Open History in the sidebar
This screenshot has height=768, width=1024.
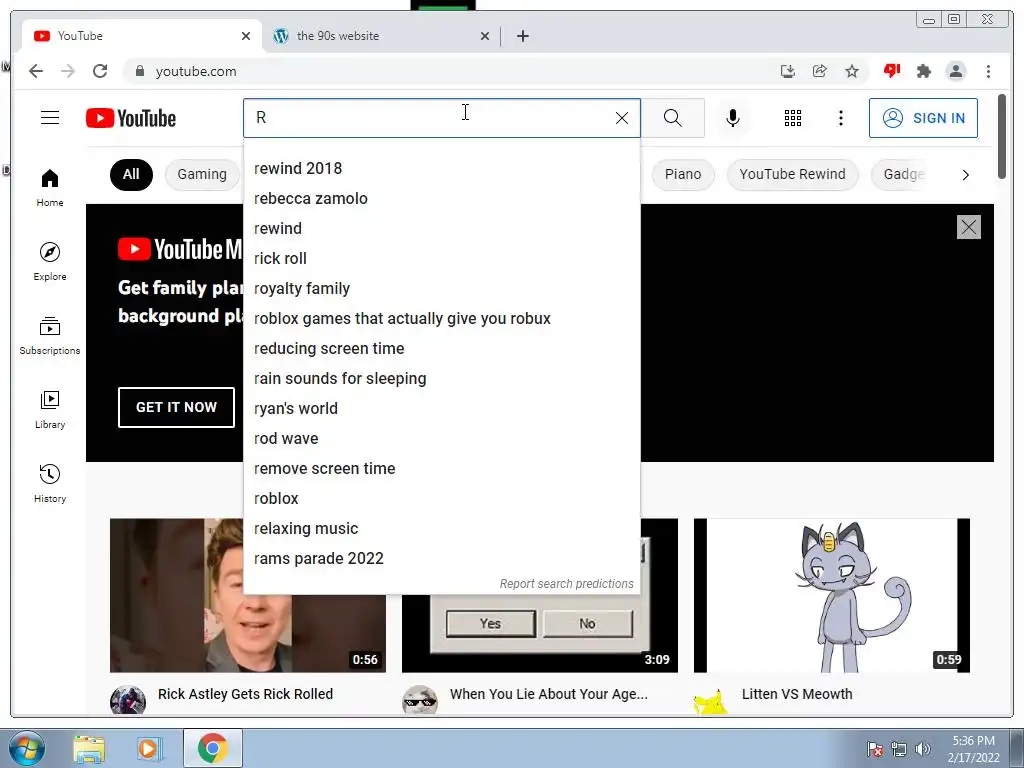[50, 483]
